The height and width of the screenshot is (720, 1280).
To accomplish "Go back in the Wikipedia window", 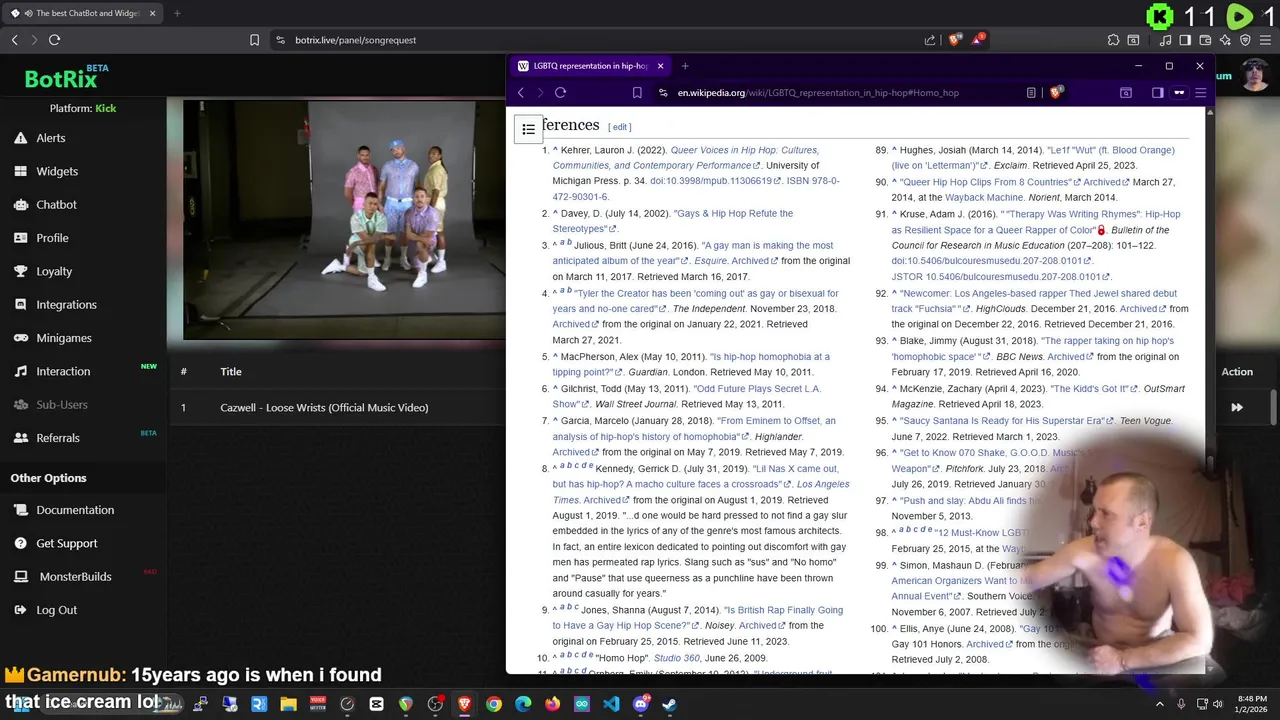I will [520, 92].
